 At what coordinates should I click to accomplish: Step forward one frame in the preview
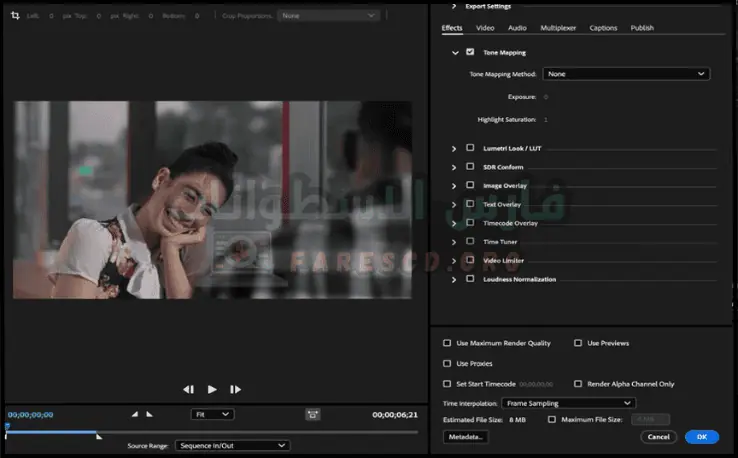tap(236, 389)
